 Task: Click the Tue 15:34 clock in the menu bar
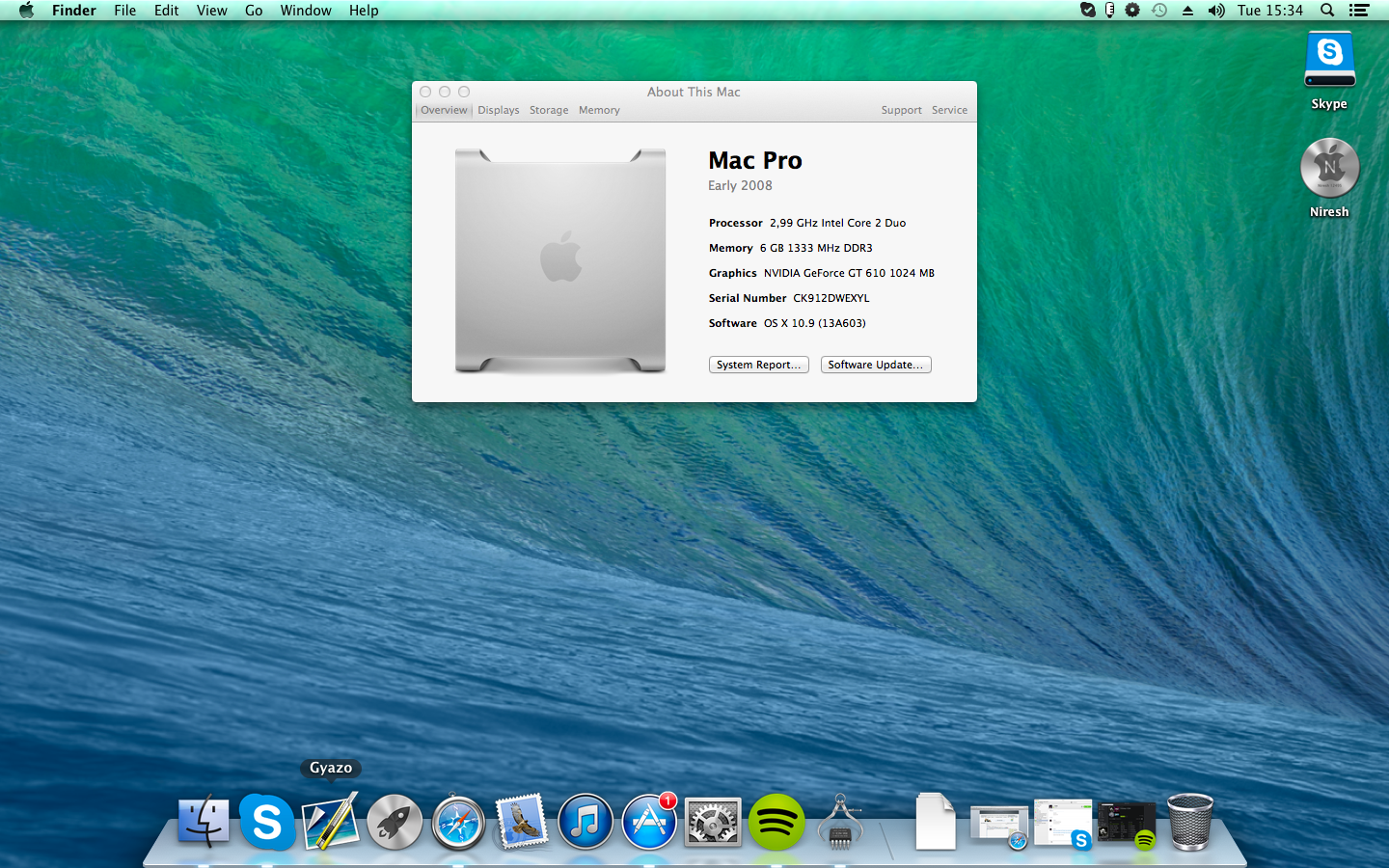coord(1270,11)
